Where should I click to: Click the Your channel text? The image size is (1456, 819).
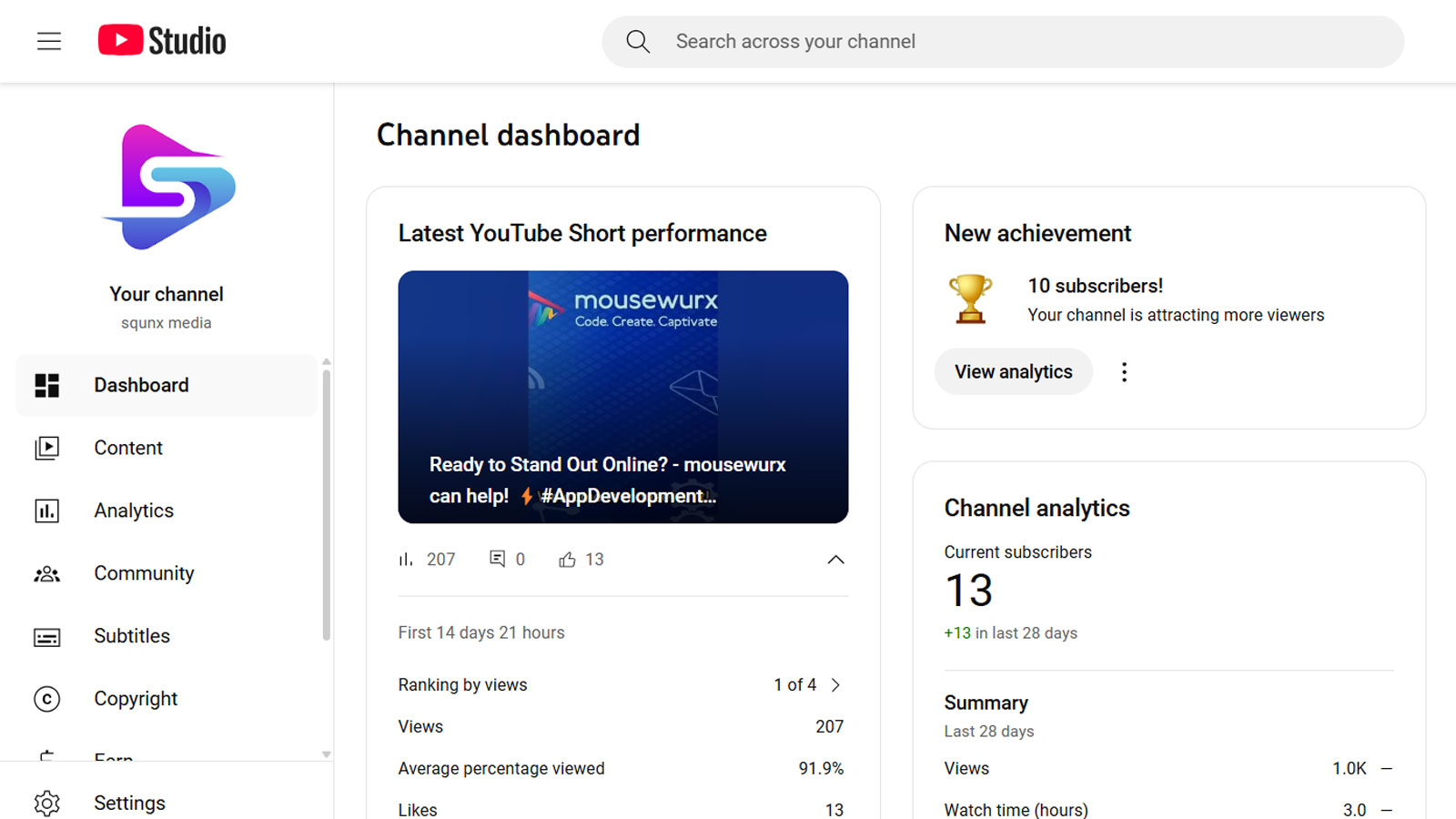pyautogui.click(x=167, y=294)
